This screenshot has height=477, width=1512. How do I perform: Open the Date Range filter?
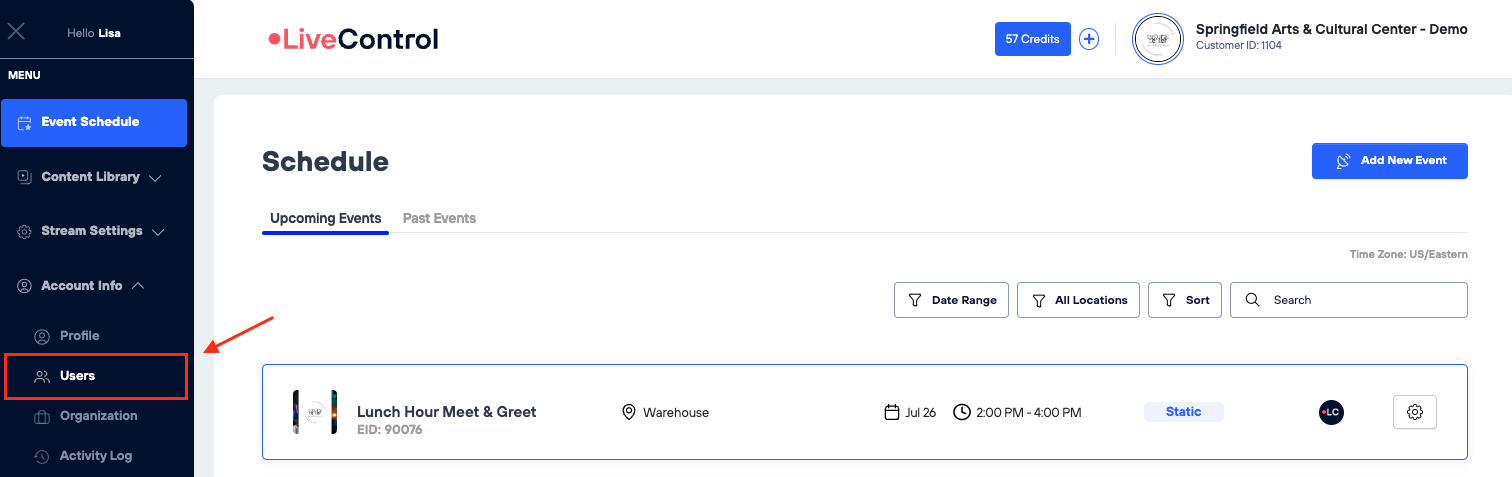click(951, 300)
